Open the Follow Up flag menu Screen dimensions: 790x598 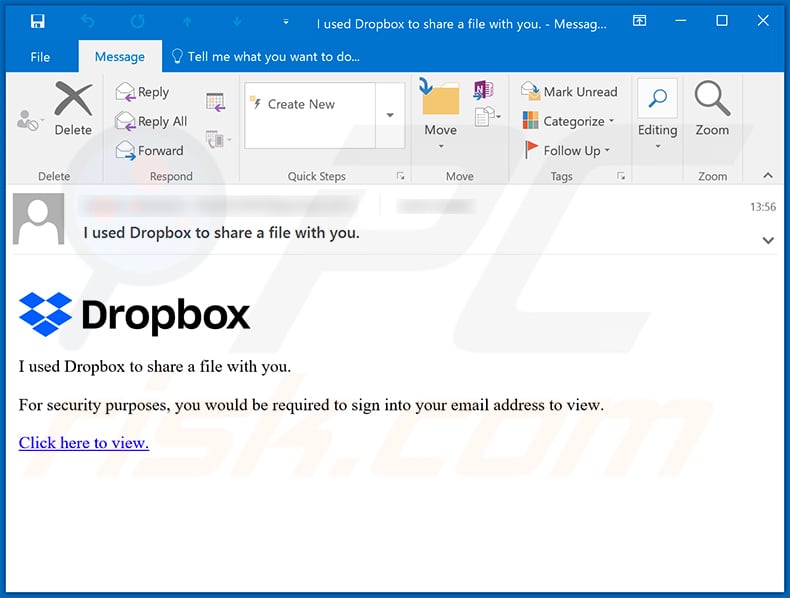pos(567,151)
